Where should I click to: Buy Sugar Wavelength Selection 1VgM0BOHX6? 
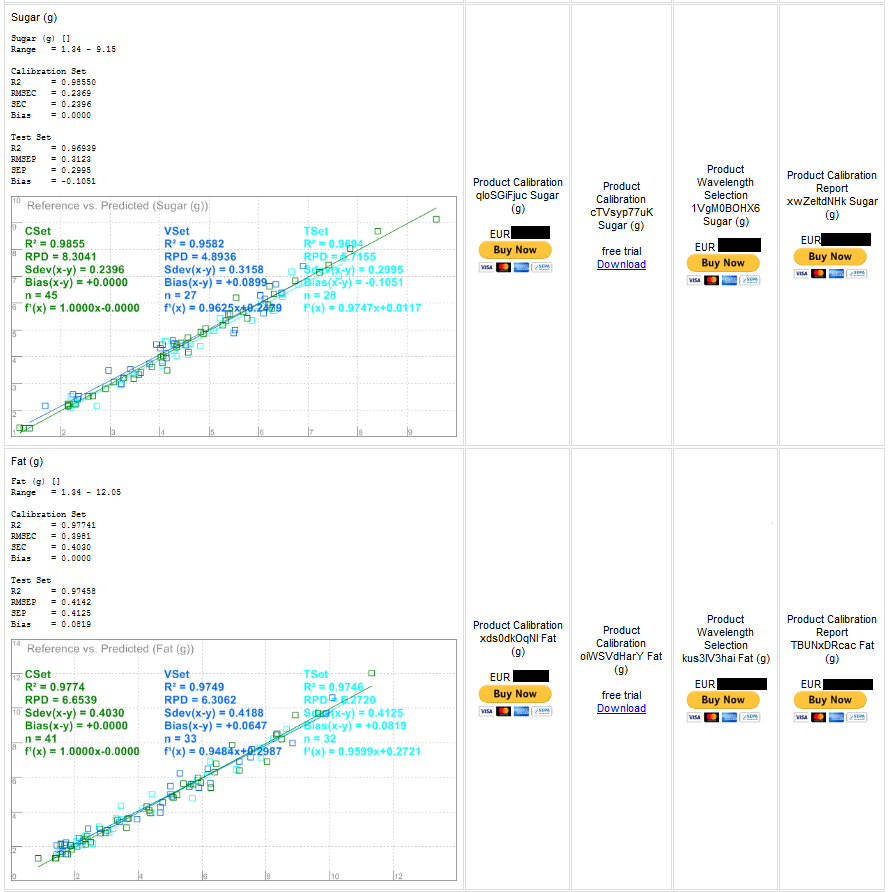click(723, 263)
